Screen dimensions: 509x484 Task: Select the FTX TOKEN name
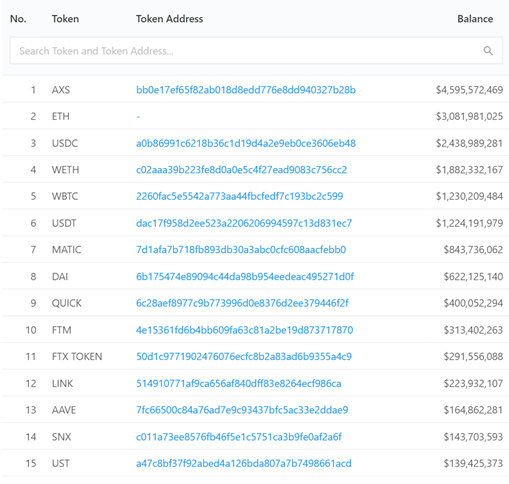[x=77, y=357]
